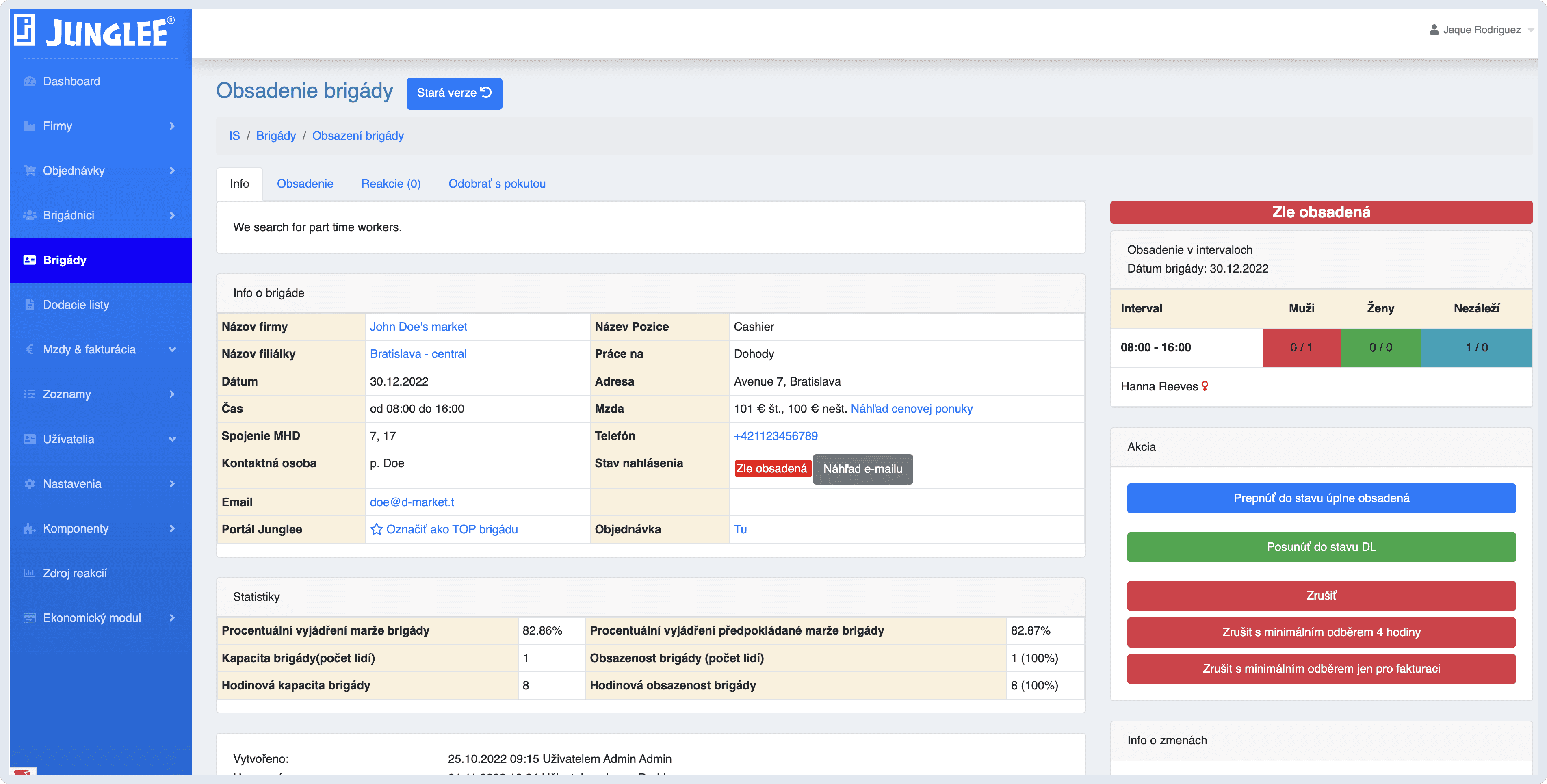
Task: Open the John Doe's market link
Action: [x=418, y=327]
